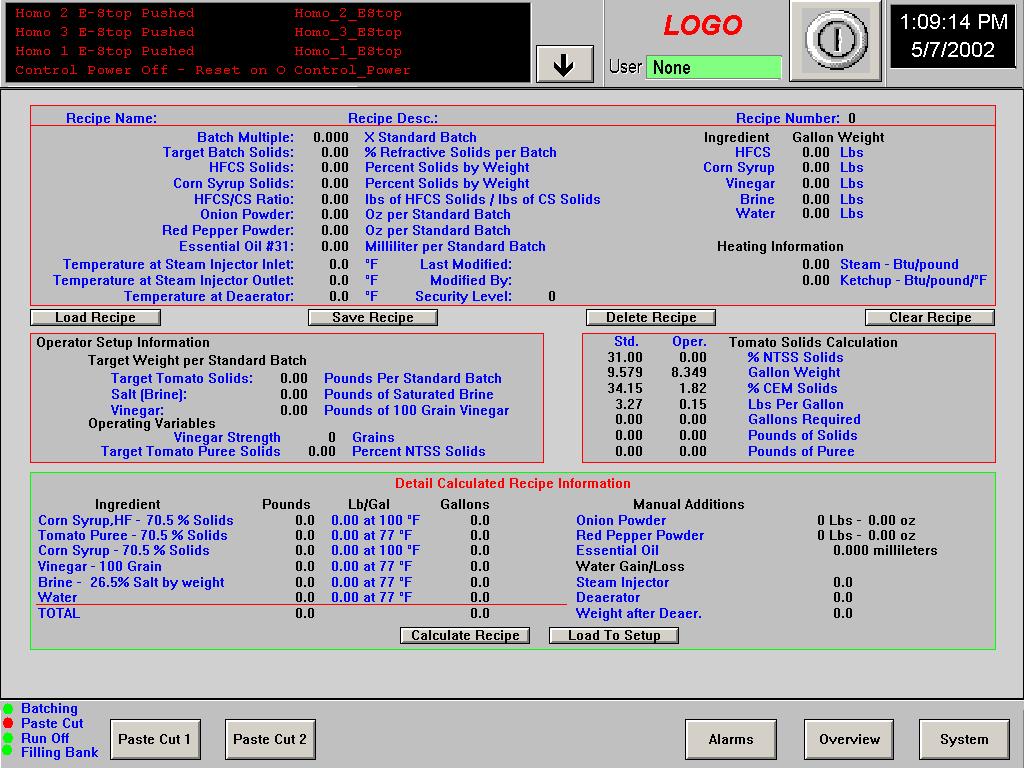Screen dimensions: 1024x768
Task: Click the key switch login icon
Action: coord(835,40)
